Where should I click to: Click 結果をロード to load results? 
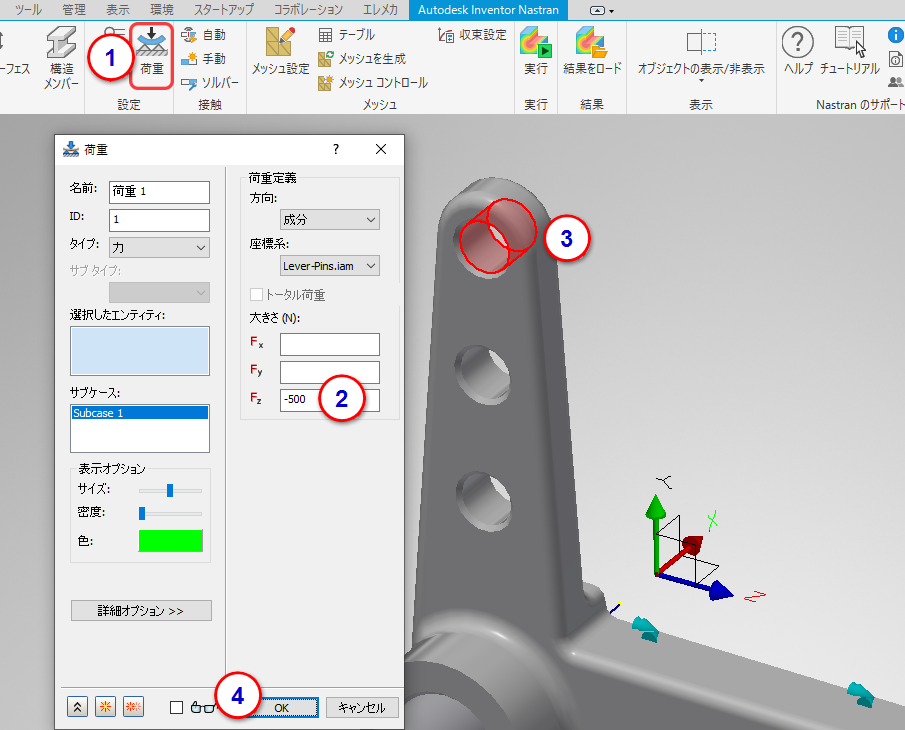[592, 52]
